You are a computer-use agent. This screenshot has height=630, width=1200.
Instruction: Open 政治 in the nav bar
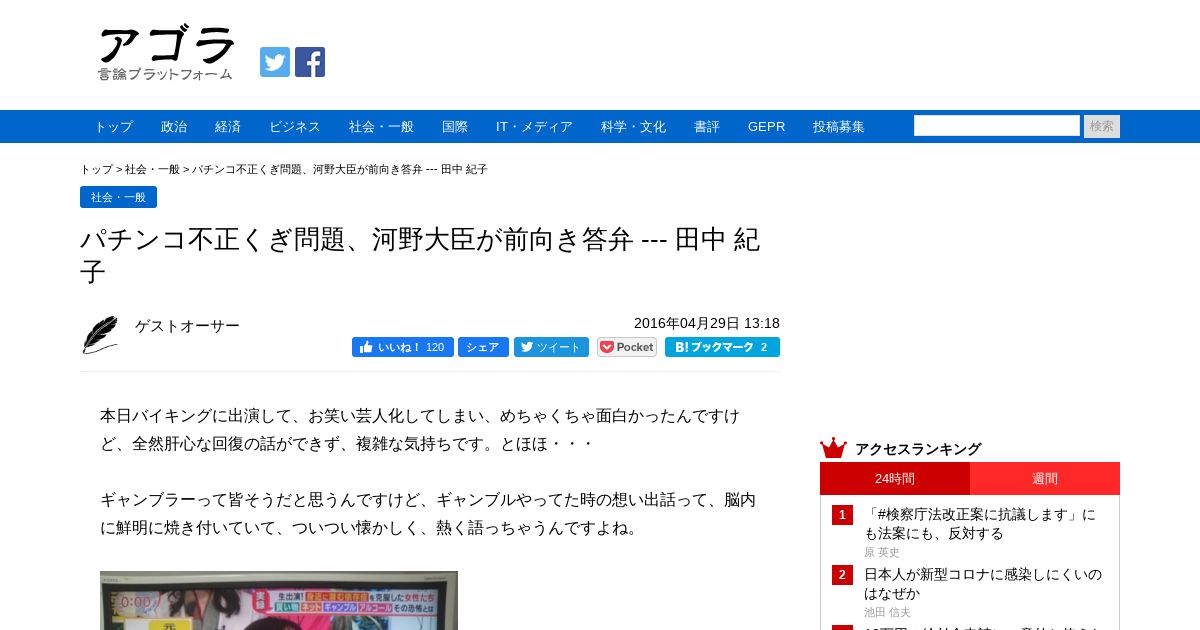(174, 127)
